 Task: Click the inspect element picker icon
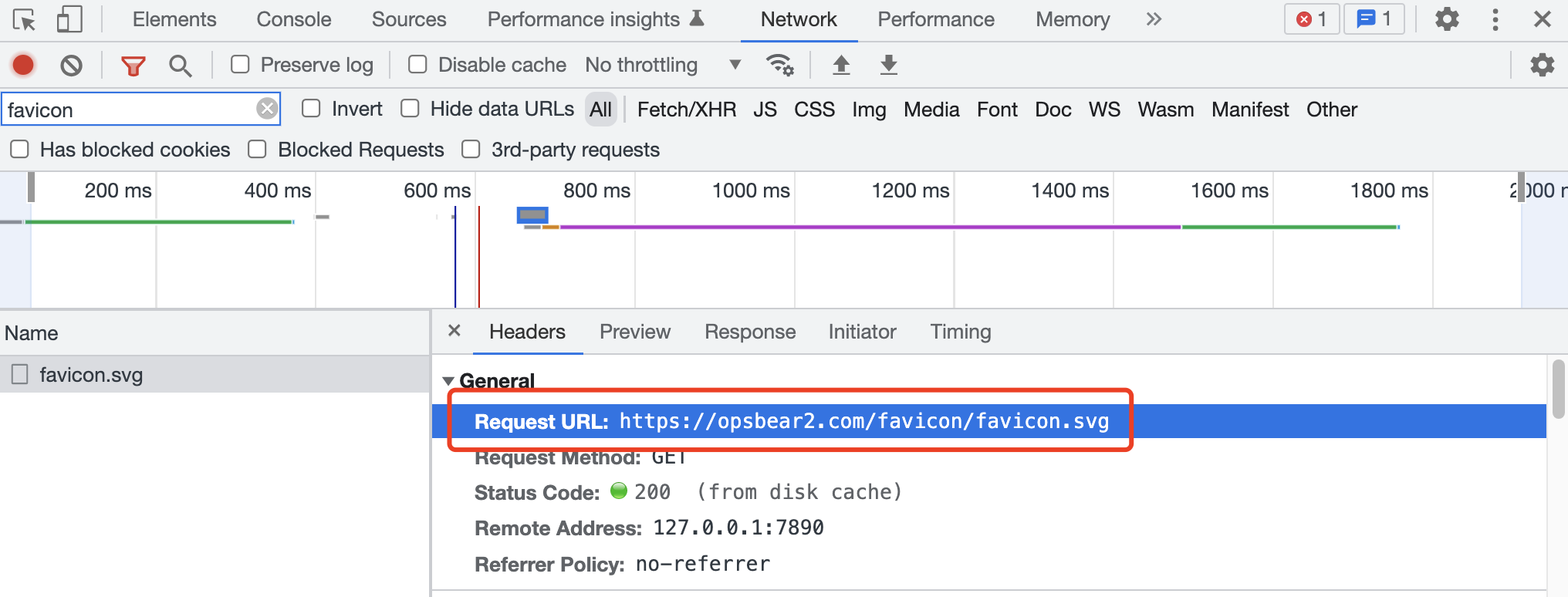click(x=25, y=20)
